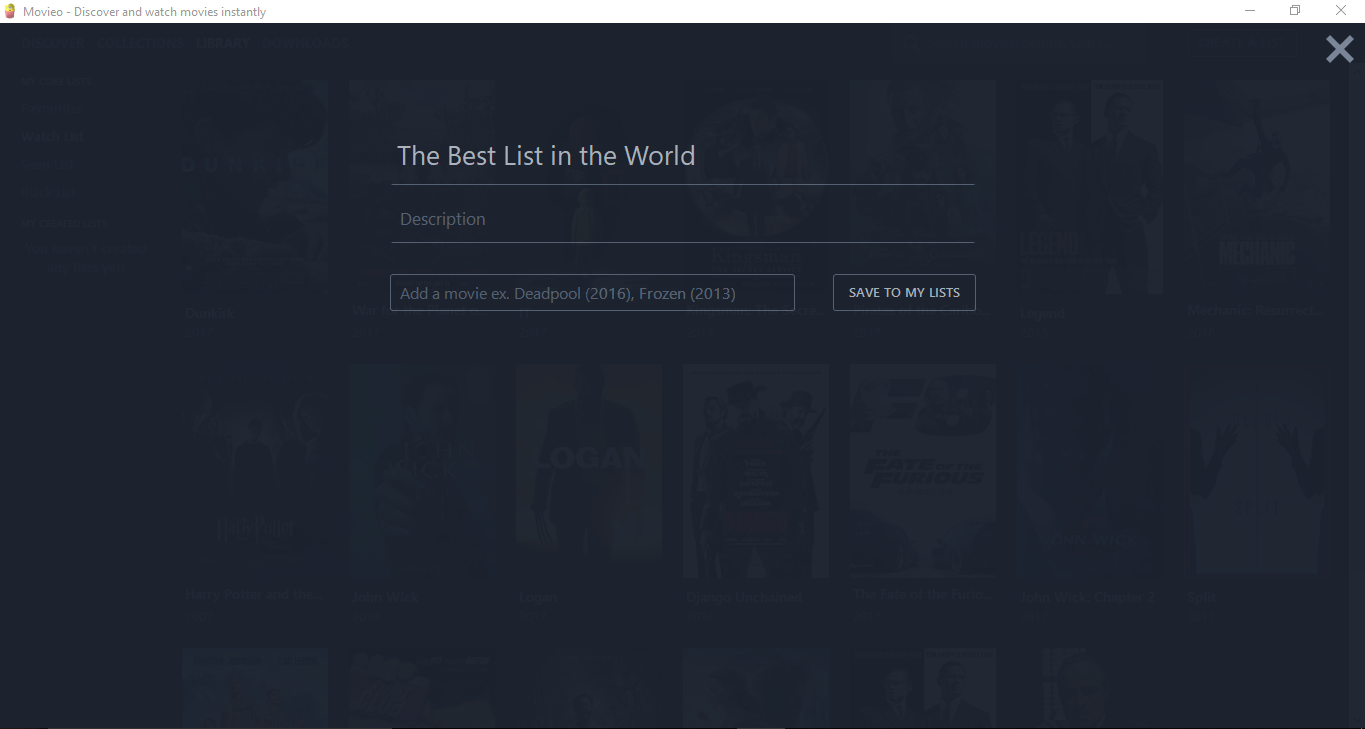Open your Favourites list
1365x729 pixels.
(x=52, y=108)
